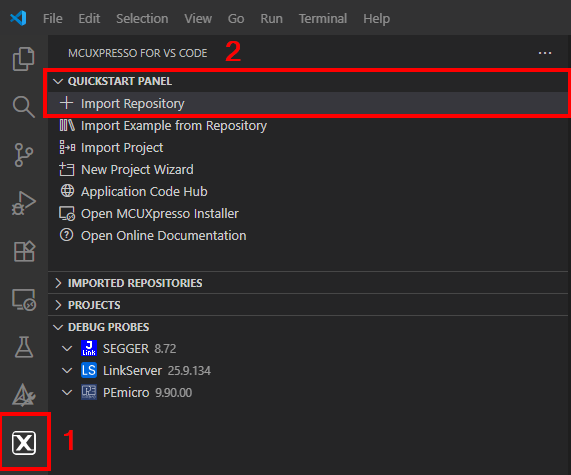This screenshot has width=571, height=475.
Task: Open the Explorer view in activity bar
Action: pos(24,59)
